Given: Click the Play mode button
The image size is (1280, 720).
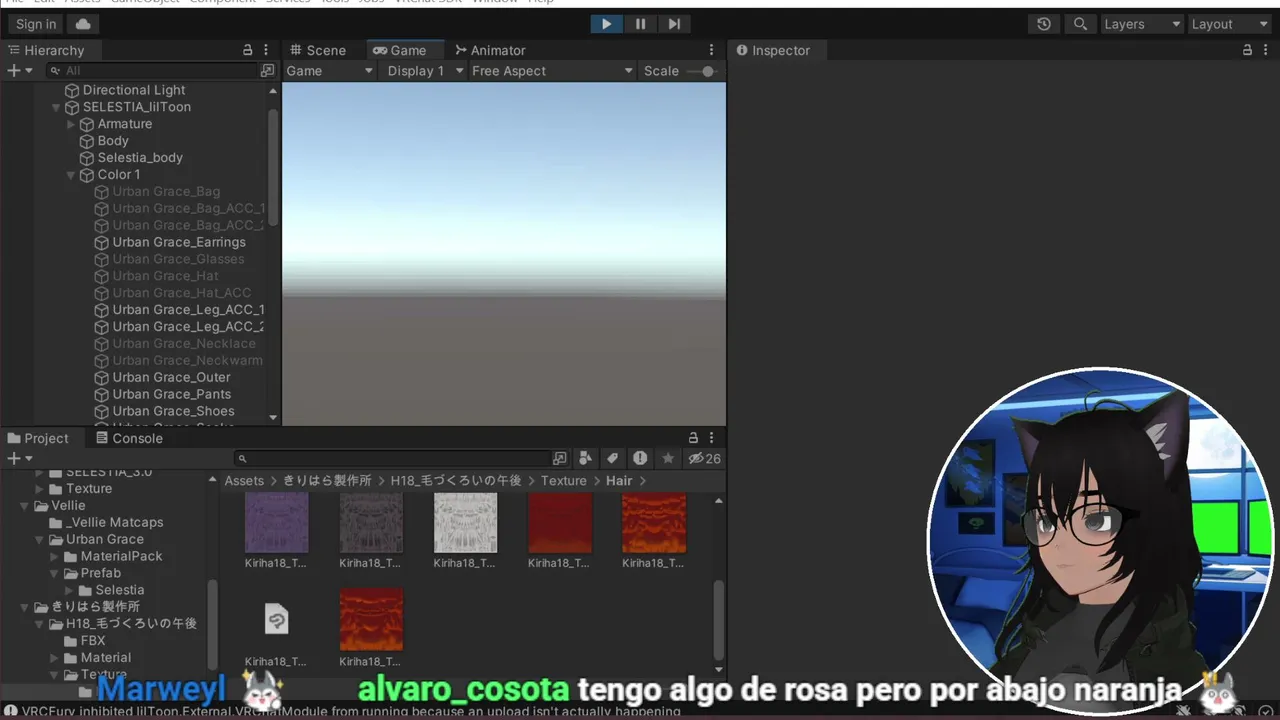Looking at the screenshot, I should pos(606,24).
